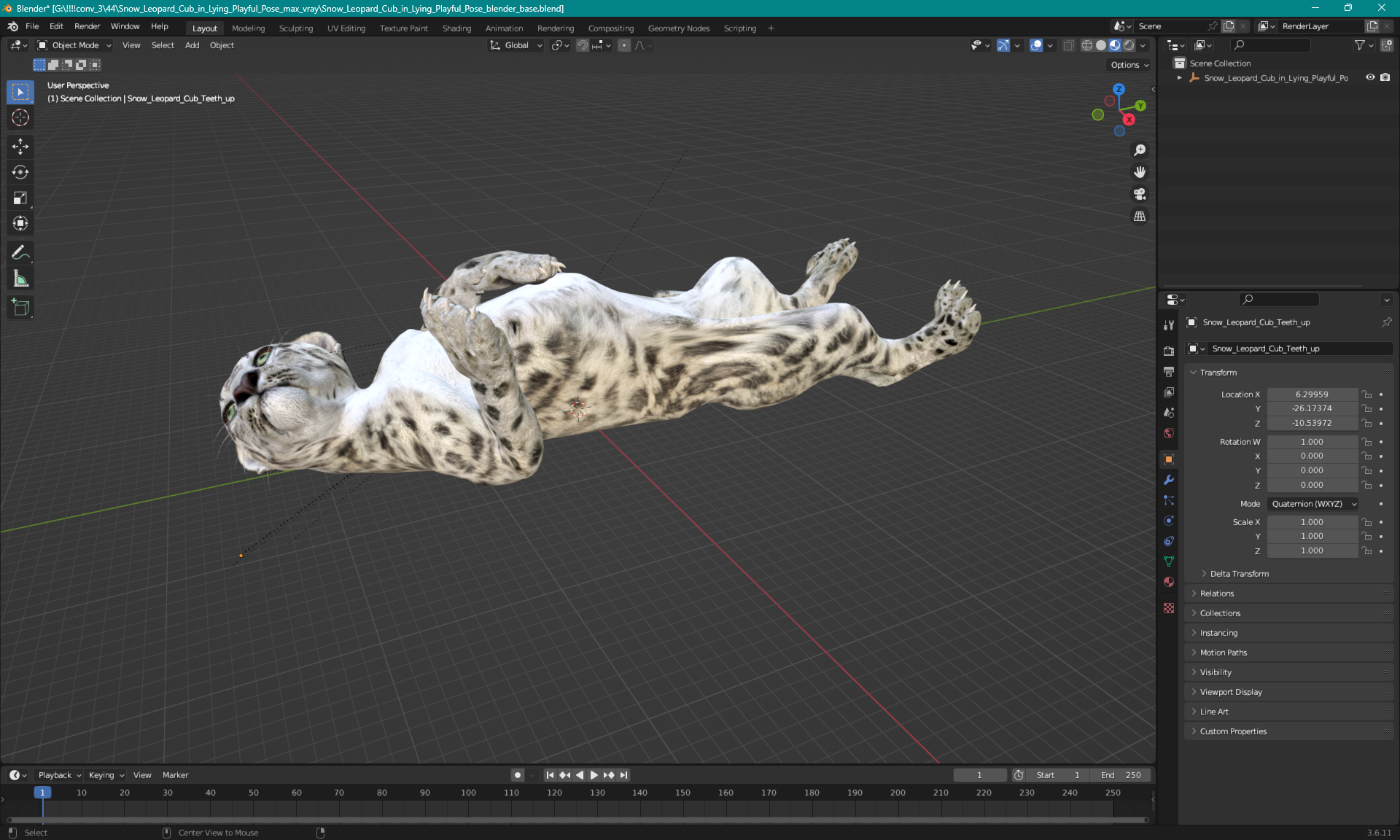Open the timeline Marker menu
Screen dimensions: 1400x840
tap(175, 775)
